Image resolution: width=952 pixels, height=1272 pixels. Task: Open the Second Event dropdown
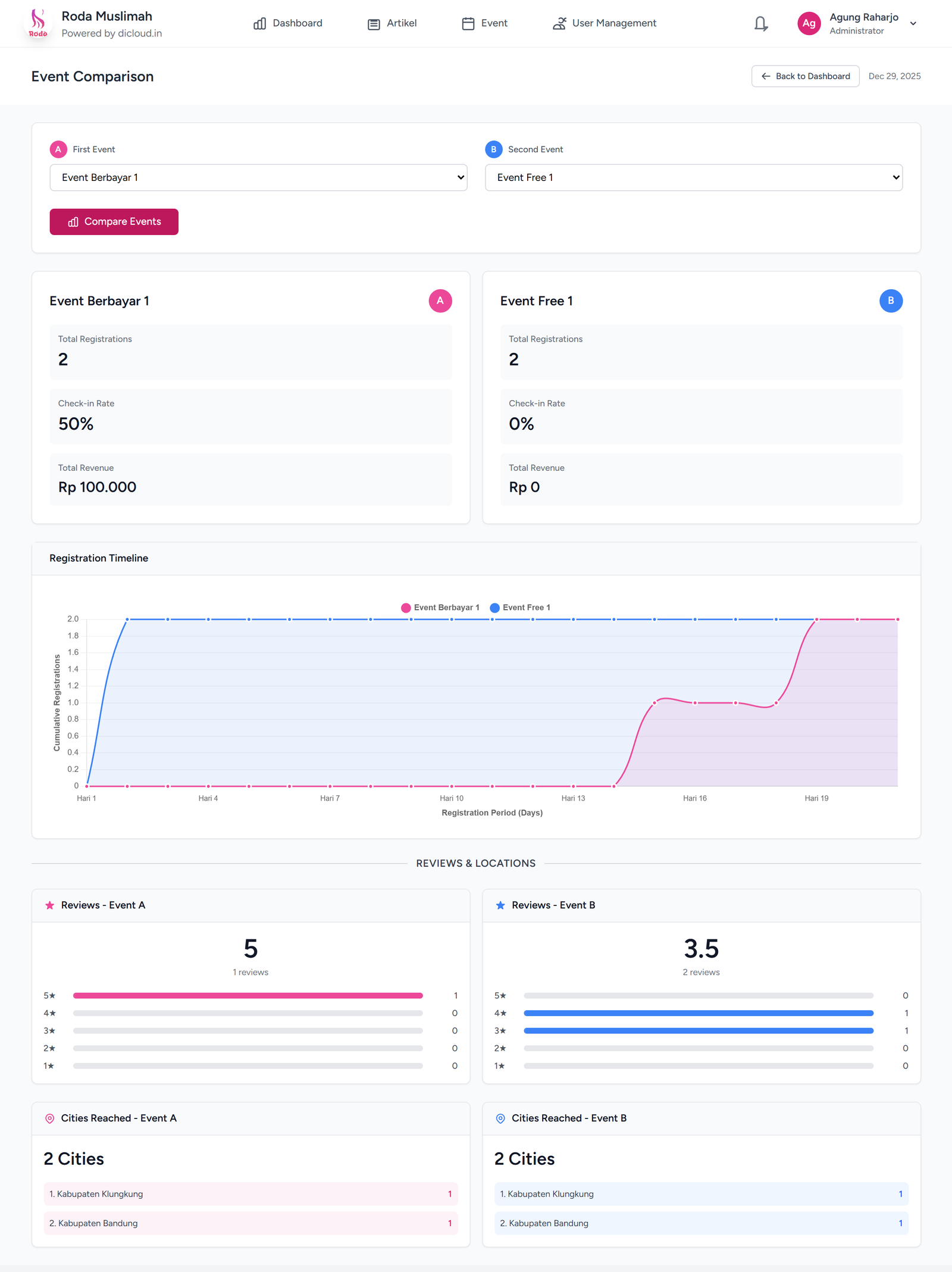click(x=693, y=177)
